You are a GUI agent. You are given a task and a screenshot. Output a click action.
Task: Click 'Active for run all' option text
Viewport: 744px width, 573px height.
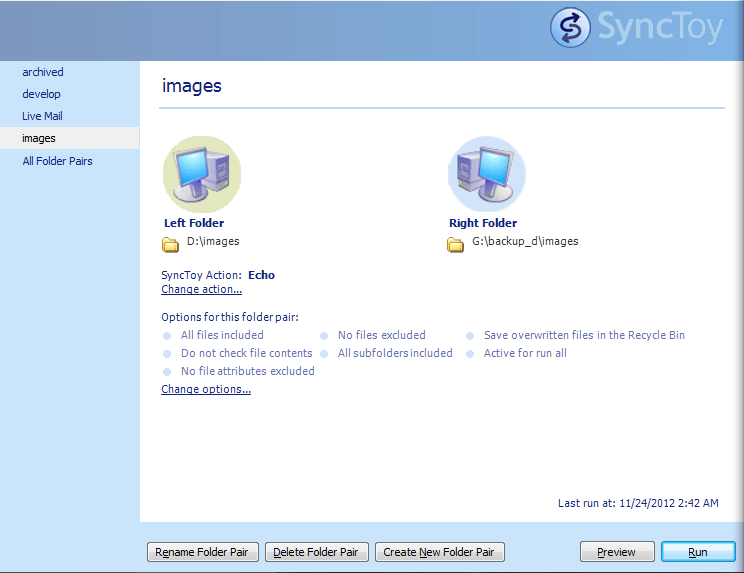tap(525, 353)
